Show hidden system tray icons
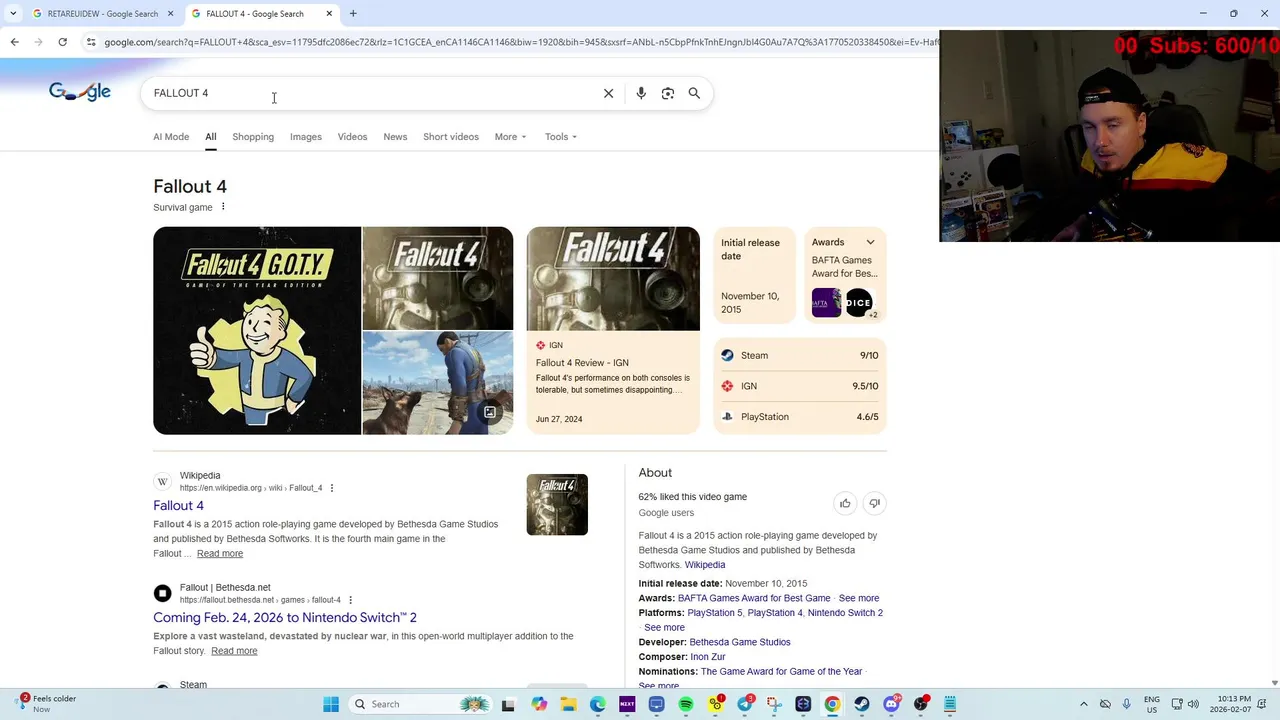This screenshot has width=1280, height=720. (1085, 704)
